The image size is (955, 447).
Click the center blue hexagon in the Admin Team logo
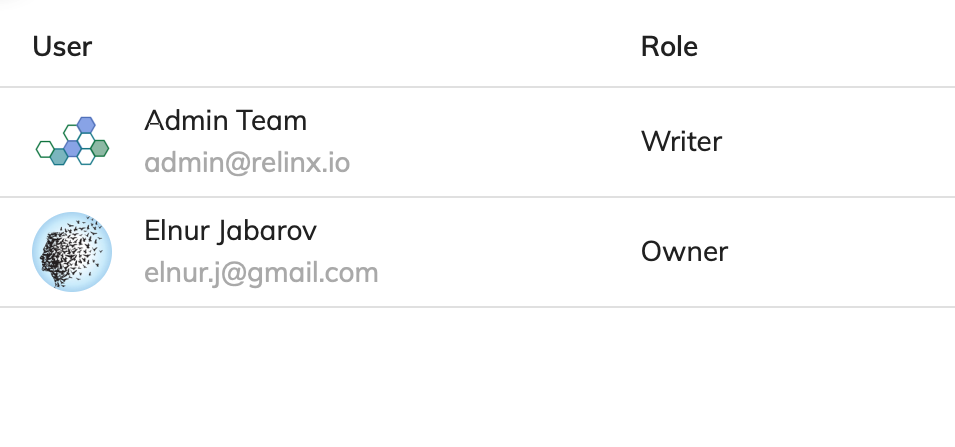point(72,149)
